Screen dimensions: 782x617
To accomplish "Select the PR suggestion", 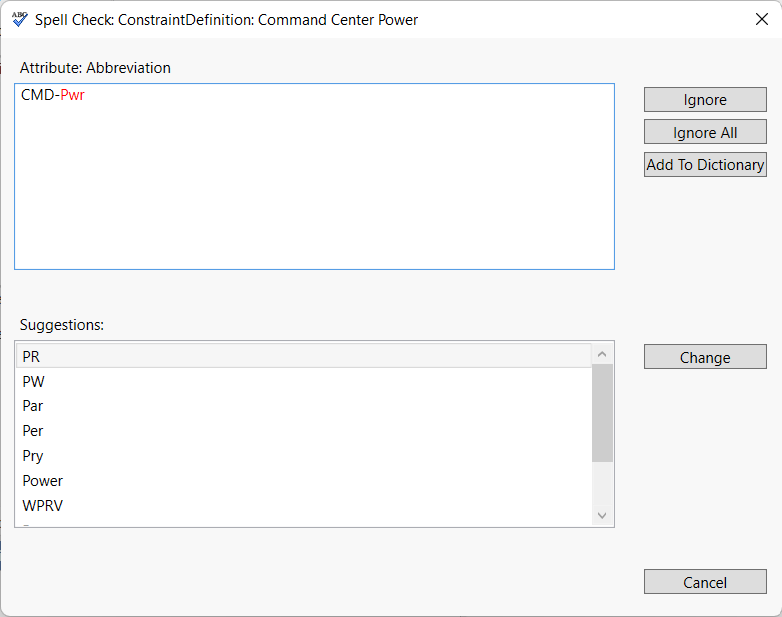I will pos(31,356).
